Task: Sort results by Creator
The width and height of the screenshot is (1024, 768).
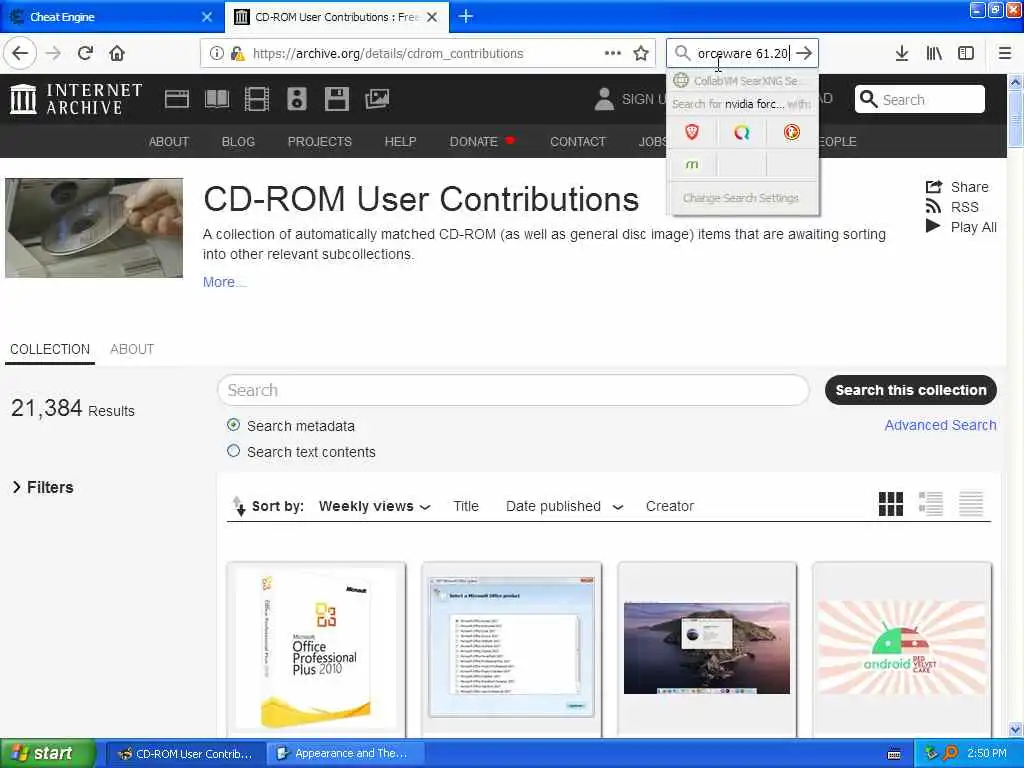Action: tap(670, 506)
